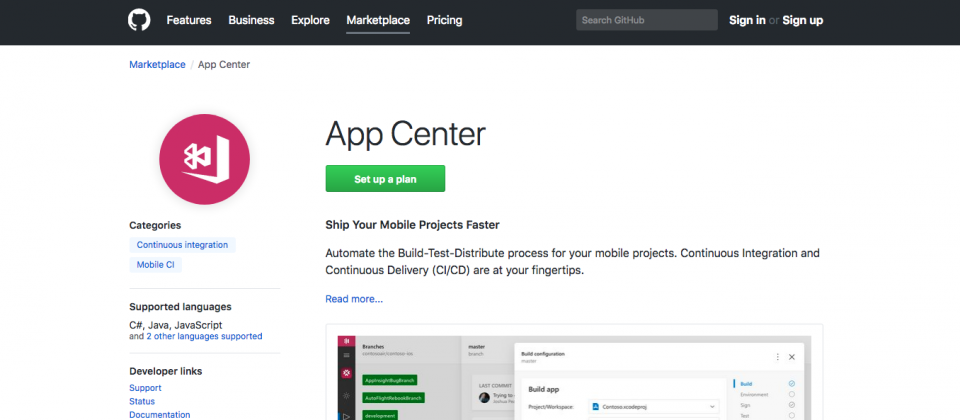This screenshot has width=960, height=420.
Task: Open the Features page in top navigation
Action: [189, 20]
